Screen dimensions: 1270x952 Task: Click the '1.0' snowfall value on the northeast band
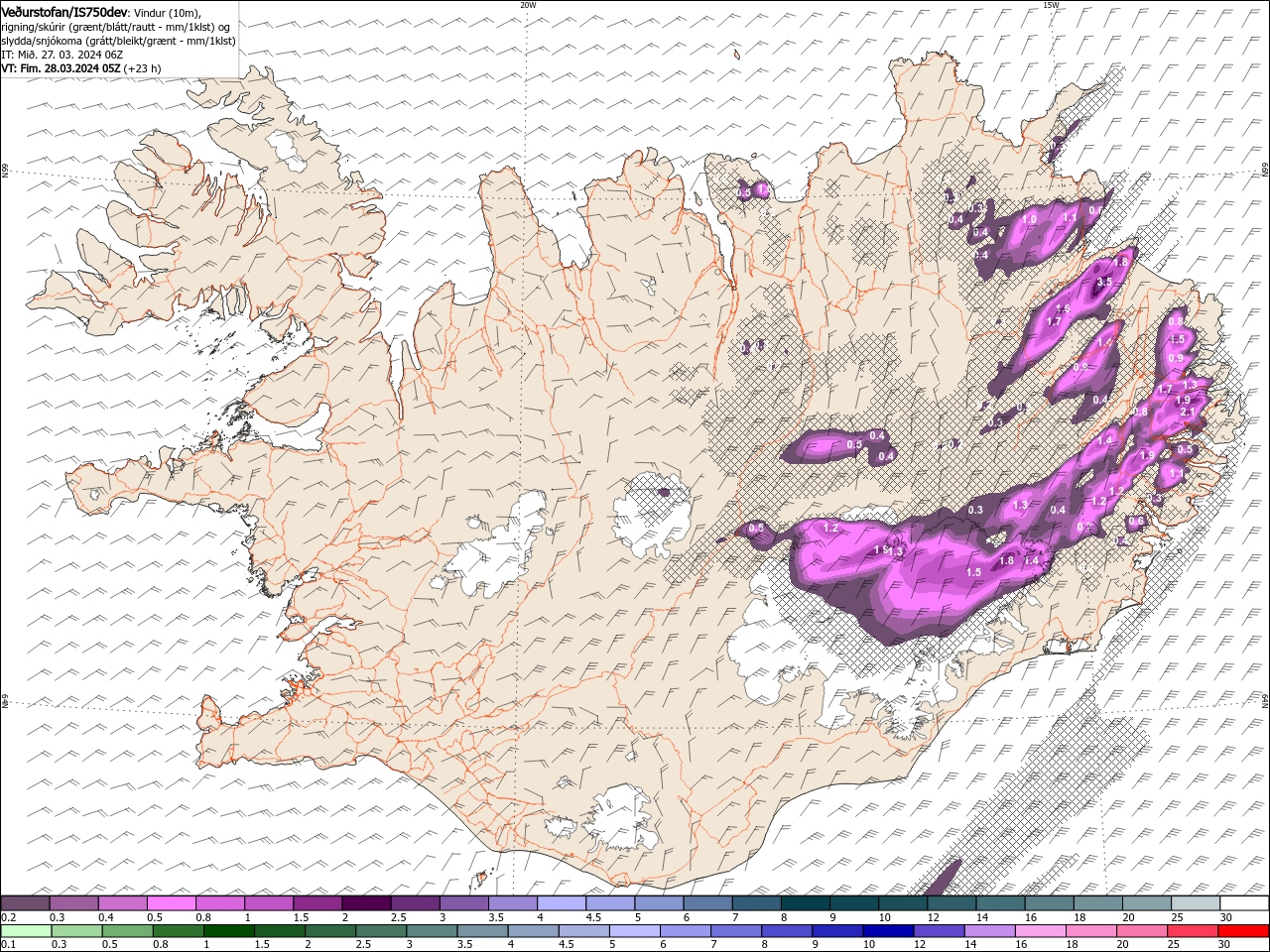point(1030,219)
